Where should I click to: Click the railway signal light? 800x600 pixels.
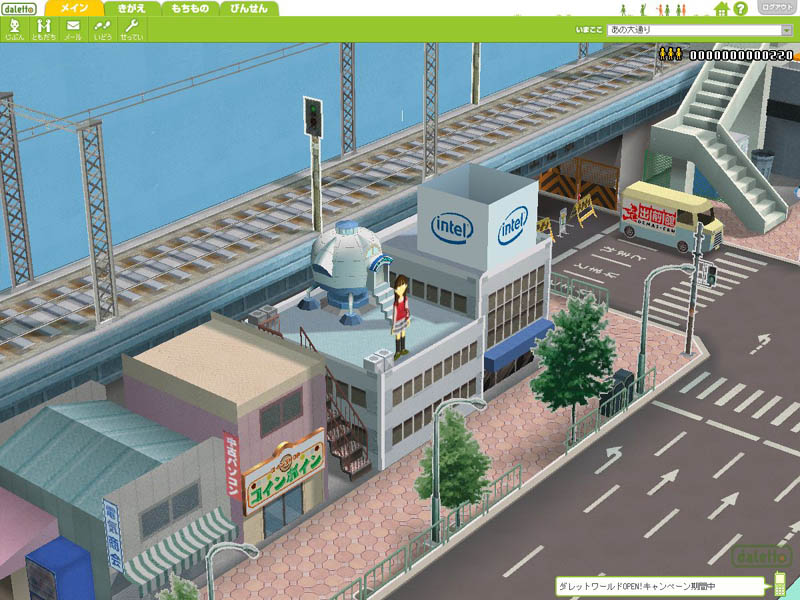pos(313,117)
